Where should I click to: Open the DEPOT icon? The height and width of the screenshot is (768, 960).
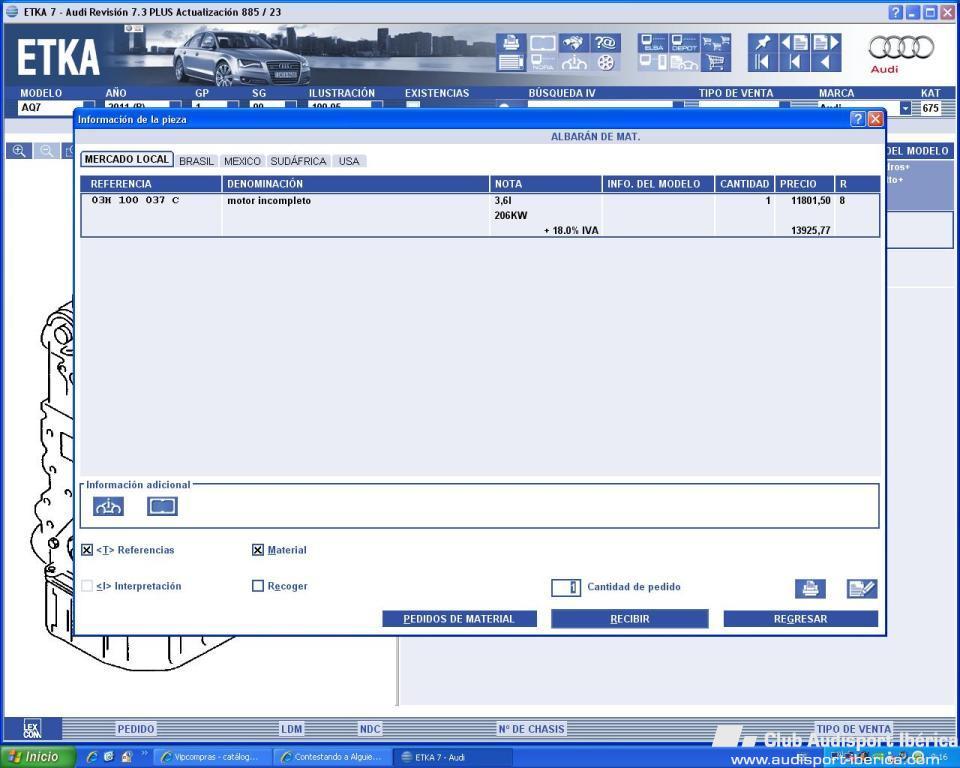point(684,43)
